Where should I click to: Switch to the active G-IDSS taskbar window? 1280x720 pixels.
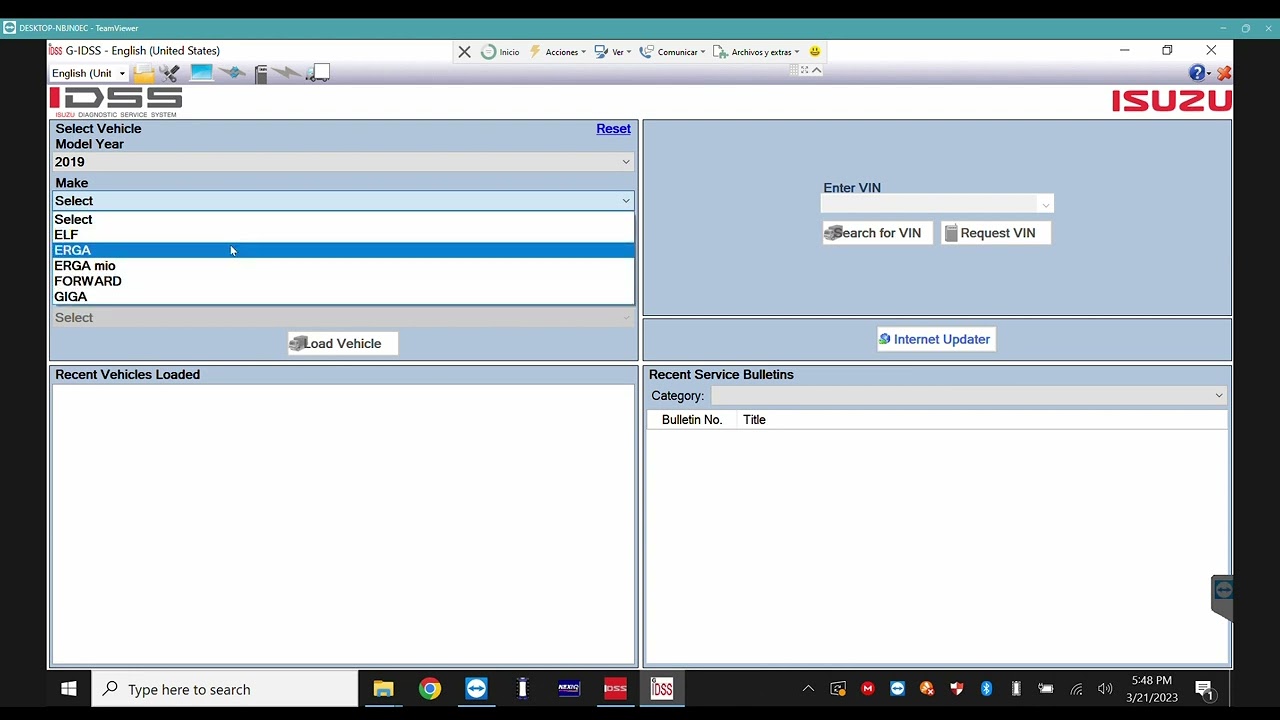click(x=662, y=689)
